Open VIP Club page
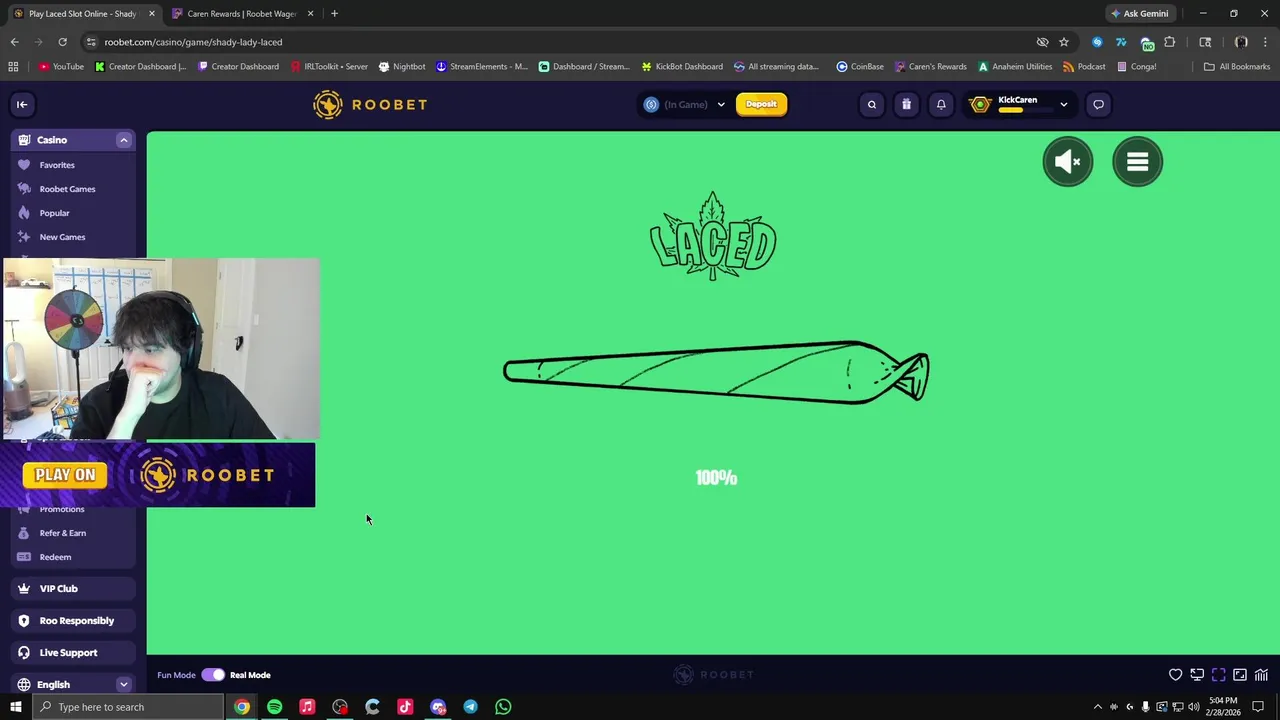1280x720 pixels. pos(74,589)
